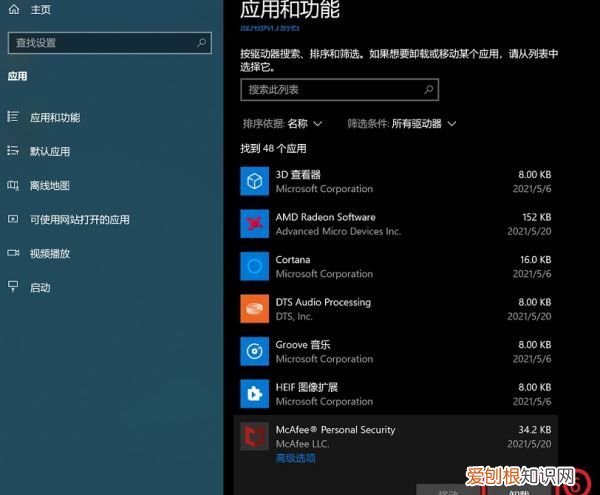600x495 pixels.
Task: Click the HEIF 图像扩展 app icon
Action: [254, 394]
